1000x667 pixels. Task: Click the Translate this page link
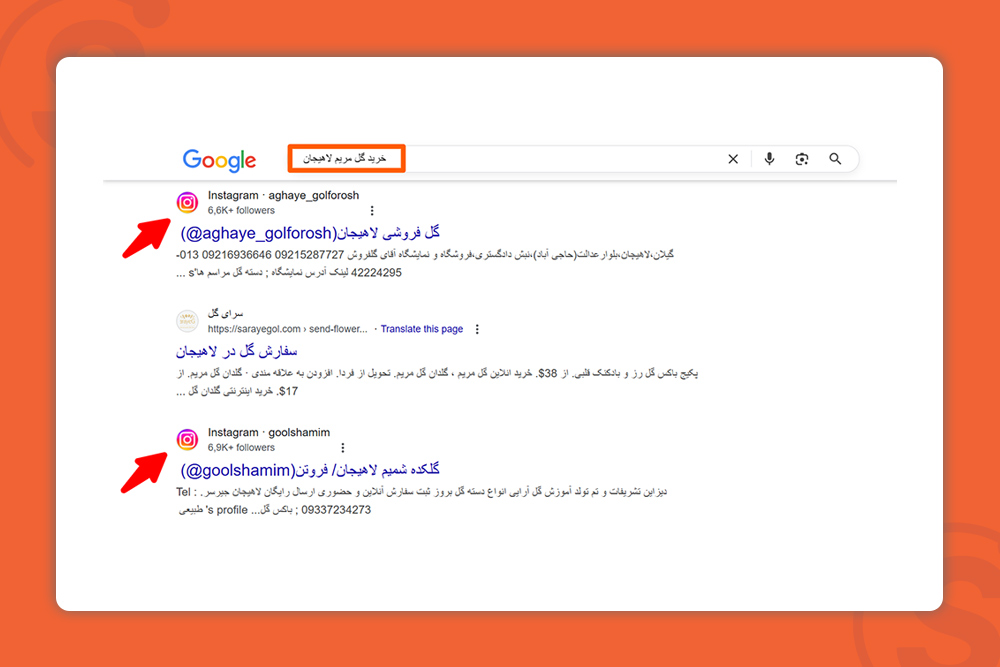(x=422, y=329)
